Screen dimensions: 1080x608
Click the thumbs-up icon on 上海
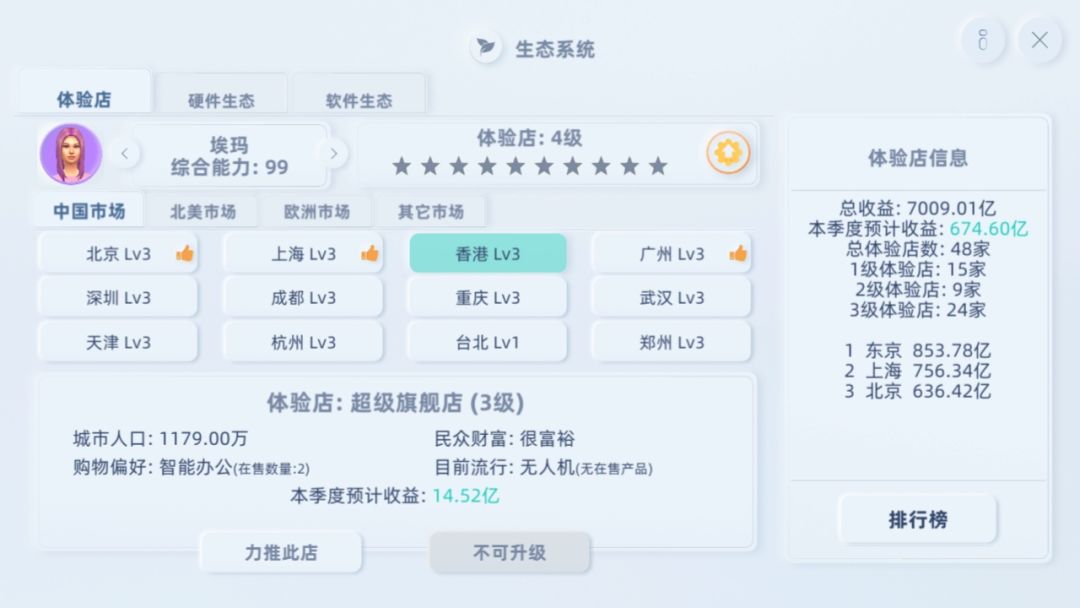pos(370,254)
